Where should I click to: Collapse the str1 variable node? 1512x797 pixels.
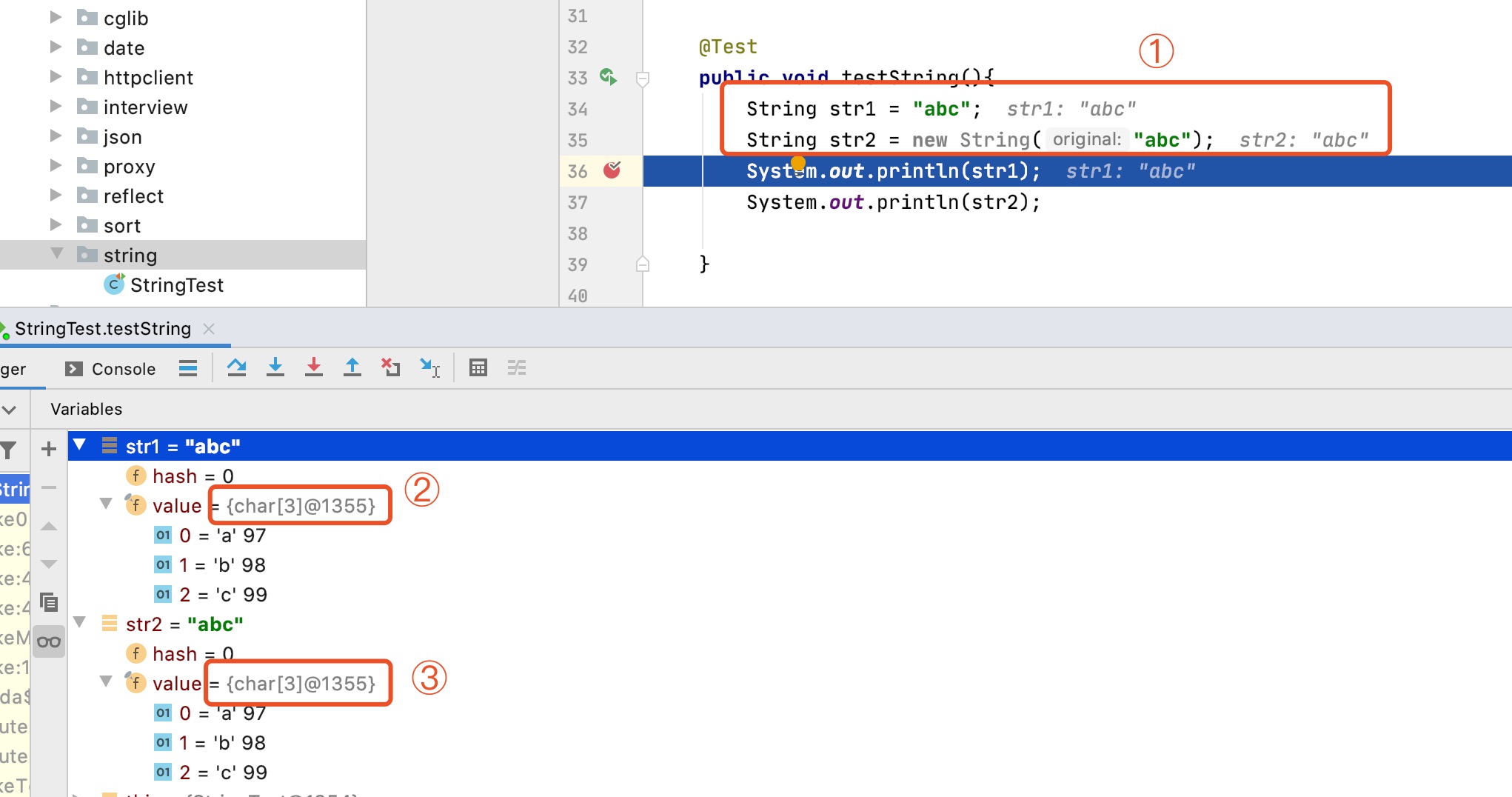click(x=80, y=445)
